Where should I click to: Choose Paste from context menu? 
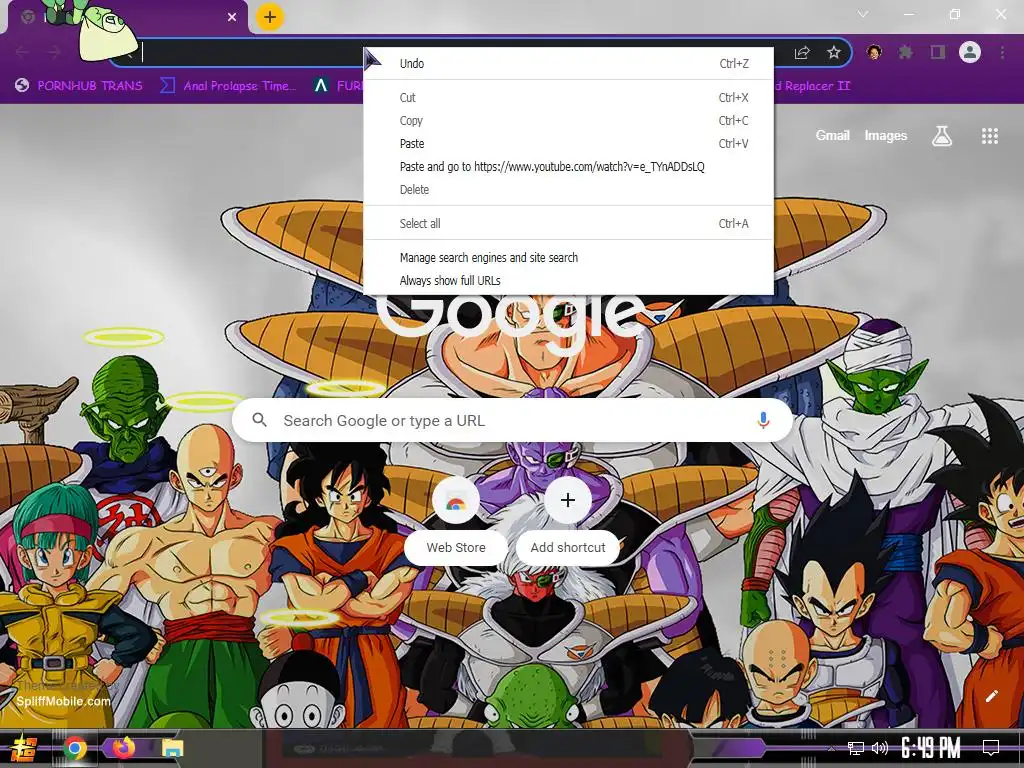tap(568, 144)
